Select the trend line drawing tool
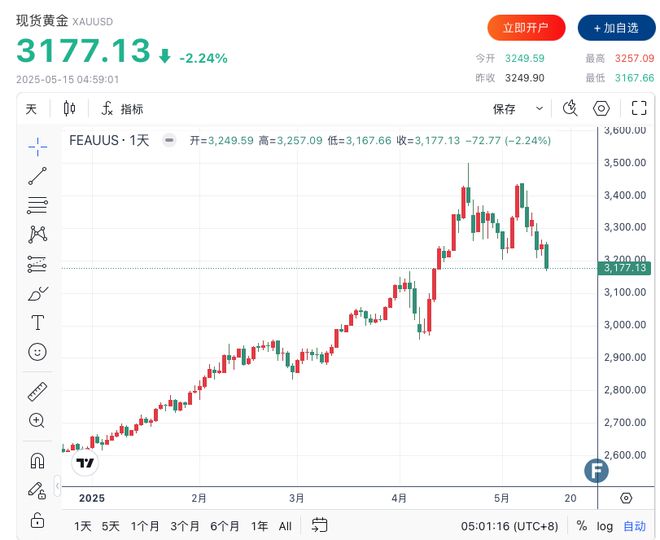The width and height of the screenshot is (660, 540). click(37, 176)
